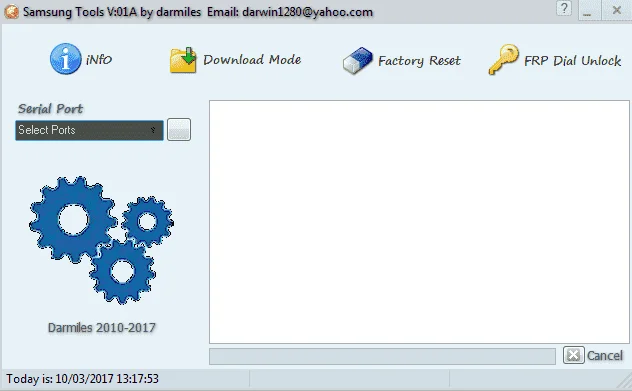Click the resize grip in status bar corner

point(624,382)
